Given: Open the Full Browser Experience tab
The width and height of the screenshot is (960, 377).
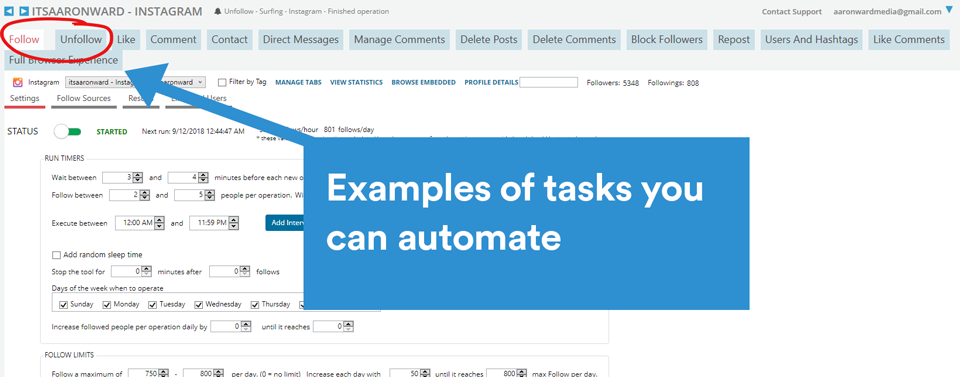Looking at the screenshot, I should point(64,61).
